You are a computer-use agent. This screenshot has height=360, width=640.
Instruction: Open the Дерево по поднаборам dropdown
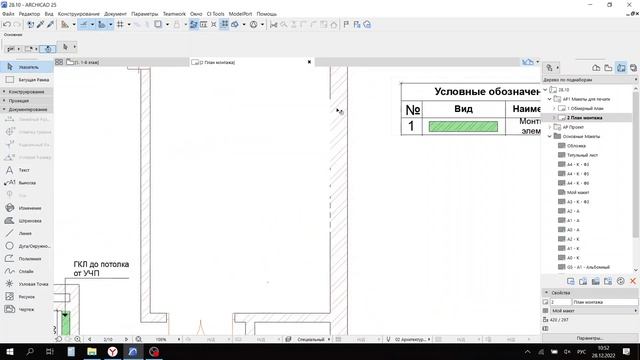(590, 80)
